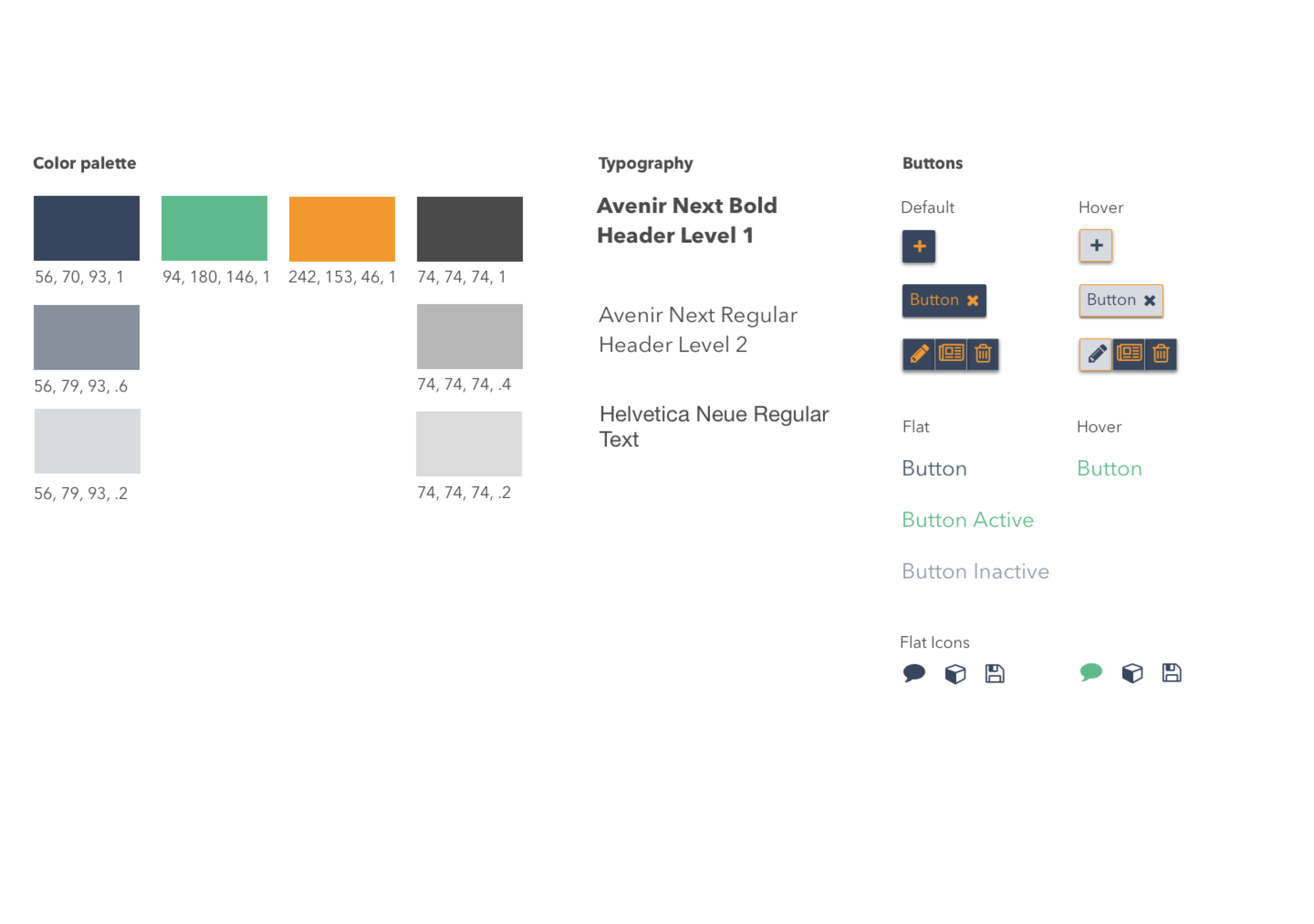Click the orange plus icon on dark button

click(x=919, y=246)
